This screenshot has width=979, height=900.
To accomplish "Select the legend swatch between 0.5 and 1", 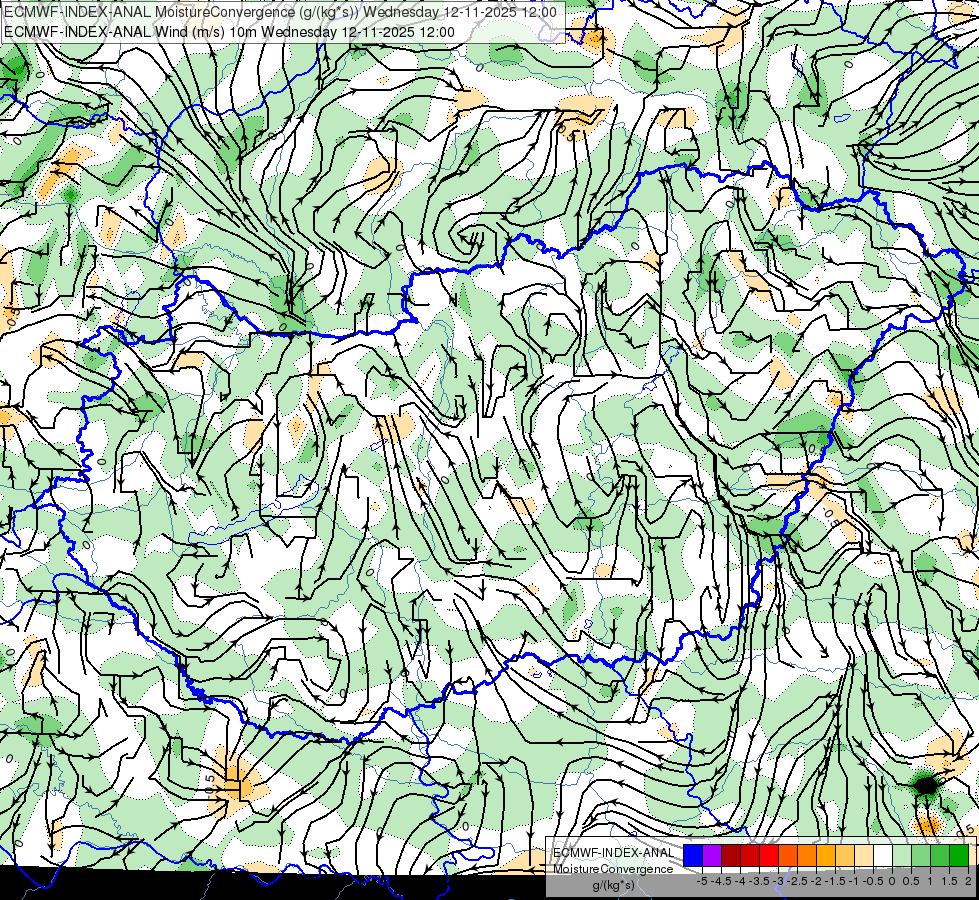I will tap(921, 855).
